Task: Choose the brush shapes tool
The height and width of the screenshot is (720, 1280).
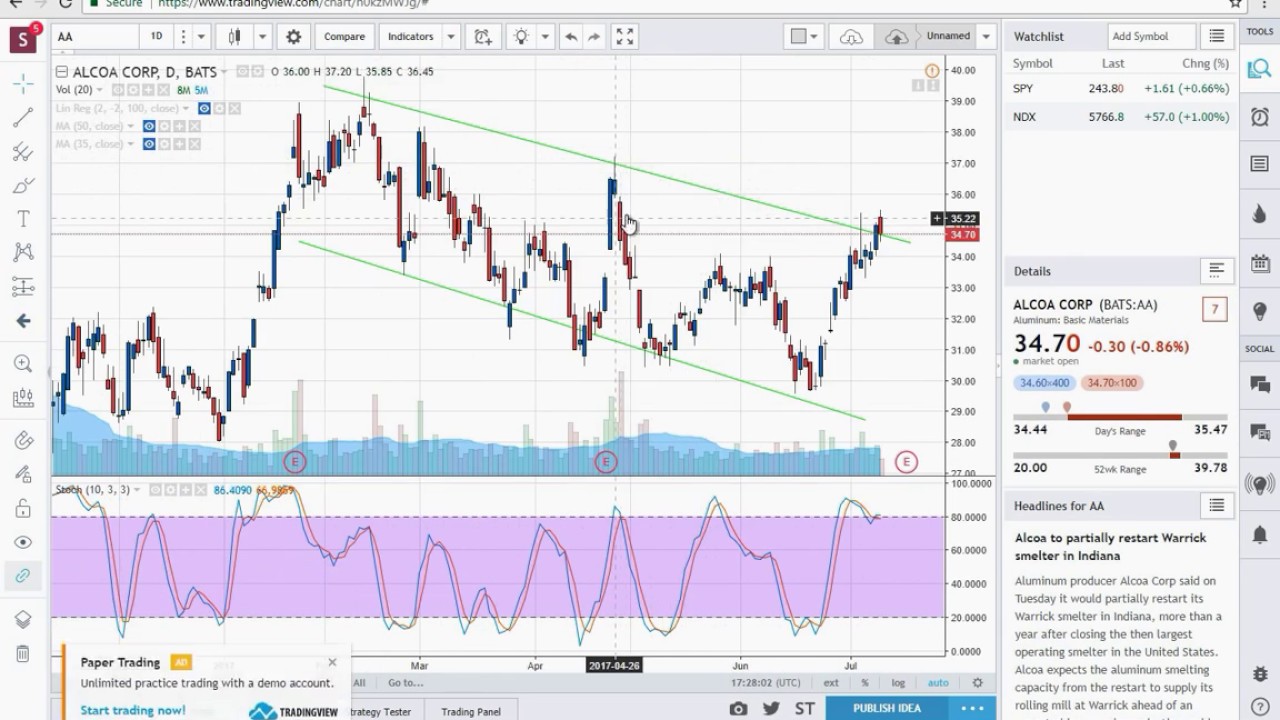Action: [22, 186]
